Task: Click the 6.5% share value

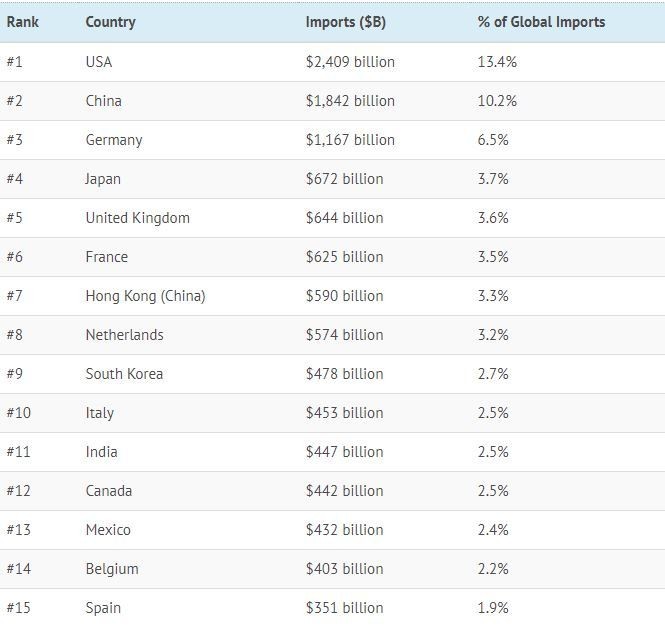Action: [493, 140]
